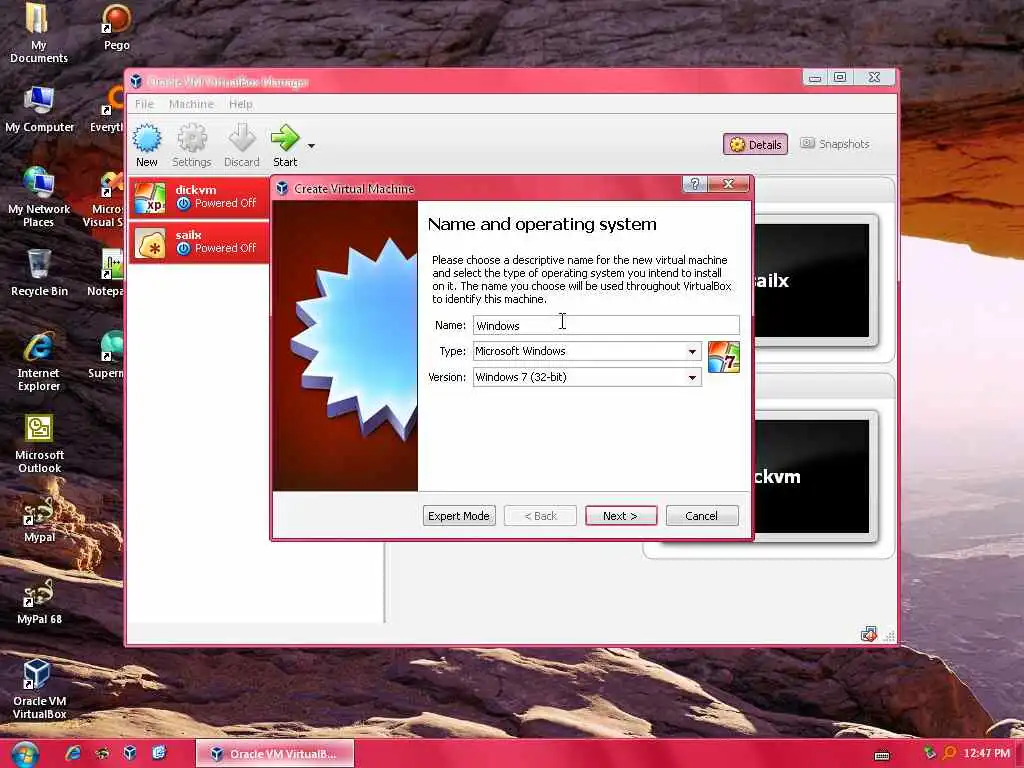Select the Internet Explorer desktop icon
Screen dimensions: 1024x768
pyautogui.click(x=39, y=361)
